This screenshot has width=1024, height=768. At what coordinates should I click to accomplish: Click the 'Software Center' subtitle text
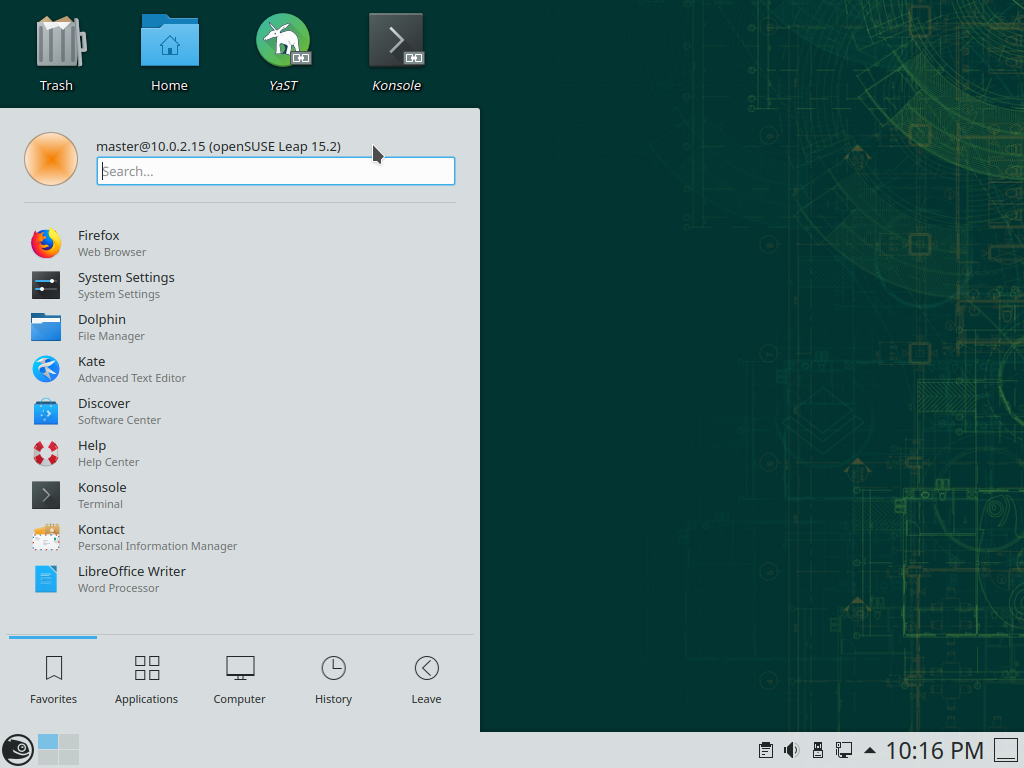(119, 420)
